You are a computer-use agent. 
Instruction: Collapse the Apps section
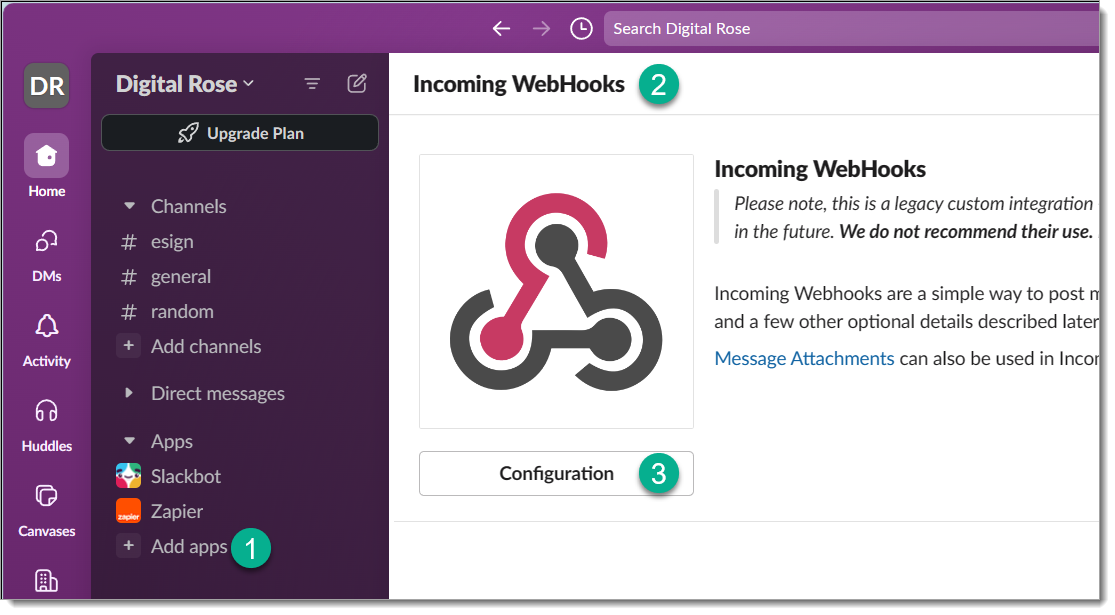(x=129, y=441)
